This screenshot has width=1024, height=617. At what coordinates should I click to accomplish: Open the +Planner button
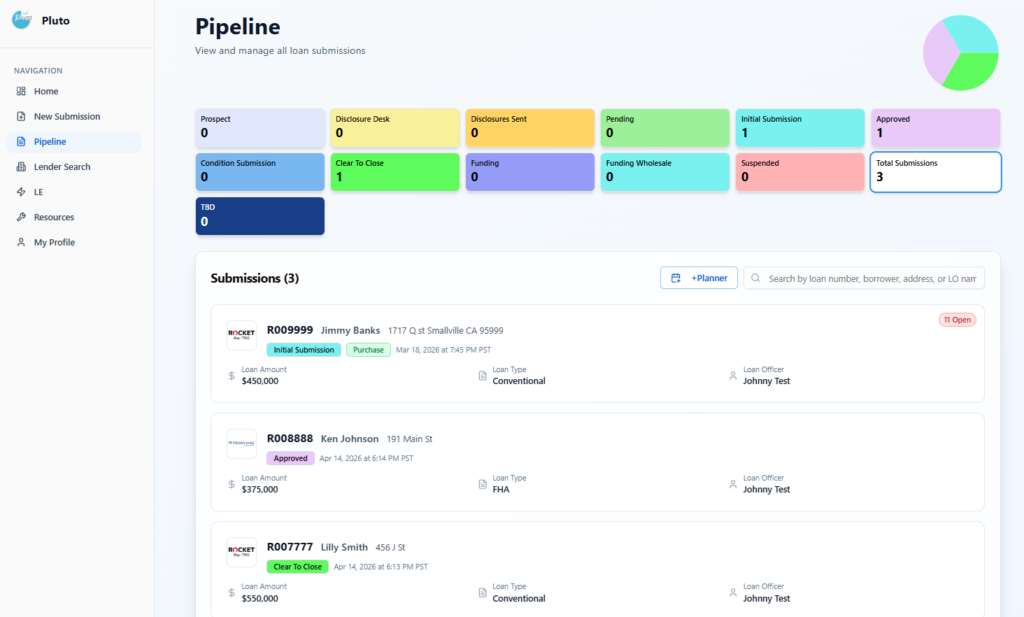point(699,278)
